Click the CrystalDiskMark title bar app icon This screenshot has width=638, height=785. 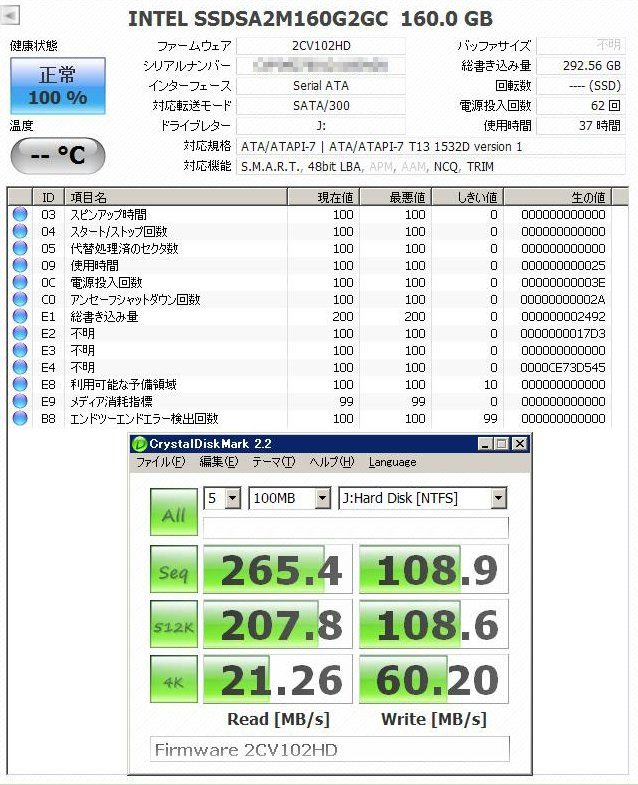click(x=139, y=444)
